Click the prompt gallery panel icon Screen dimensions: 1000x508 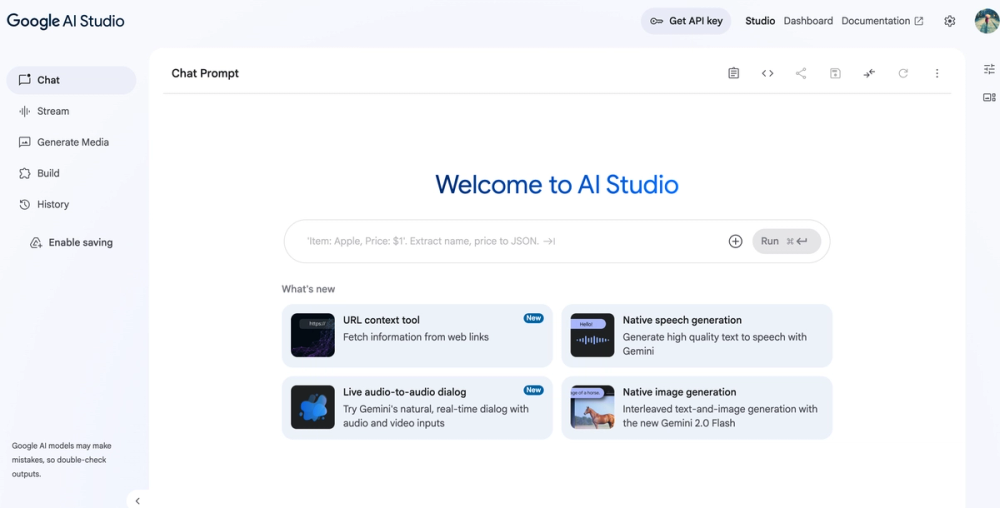point(989,98)
